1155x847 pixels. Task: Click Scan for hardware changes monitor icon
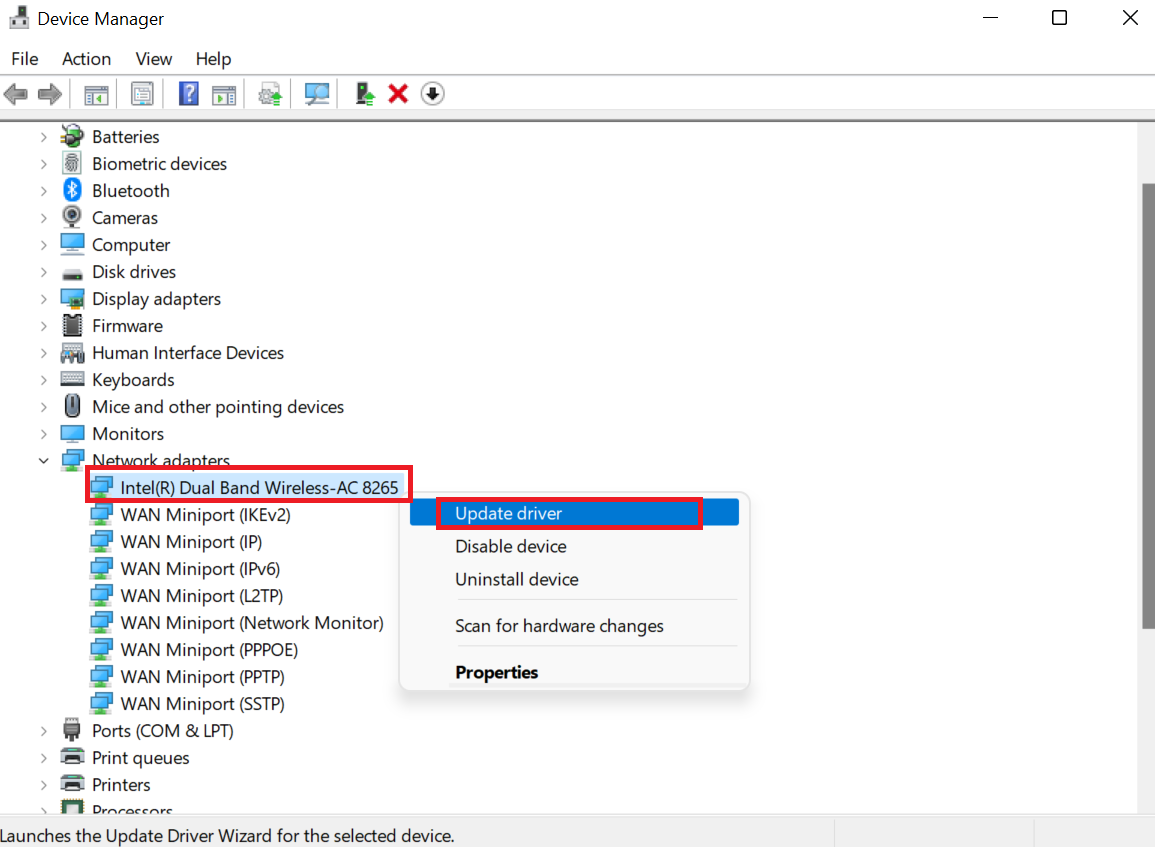pyautogui.click(x=317, y=94)
